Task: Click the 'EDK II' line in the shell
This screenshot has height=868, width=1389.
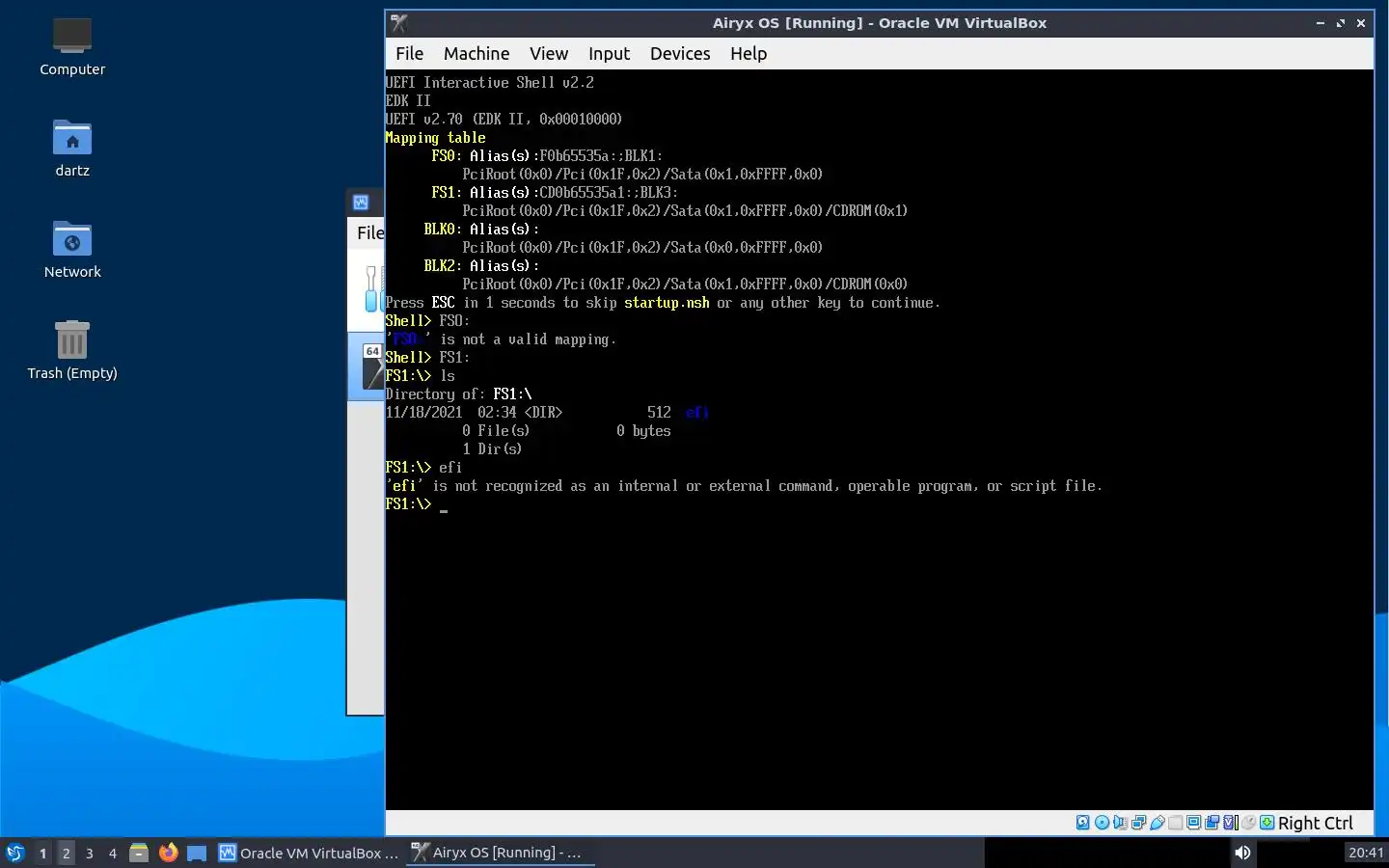Action: coord(408,101)
